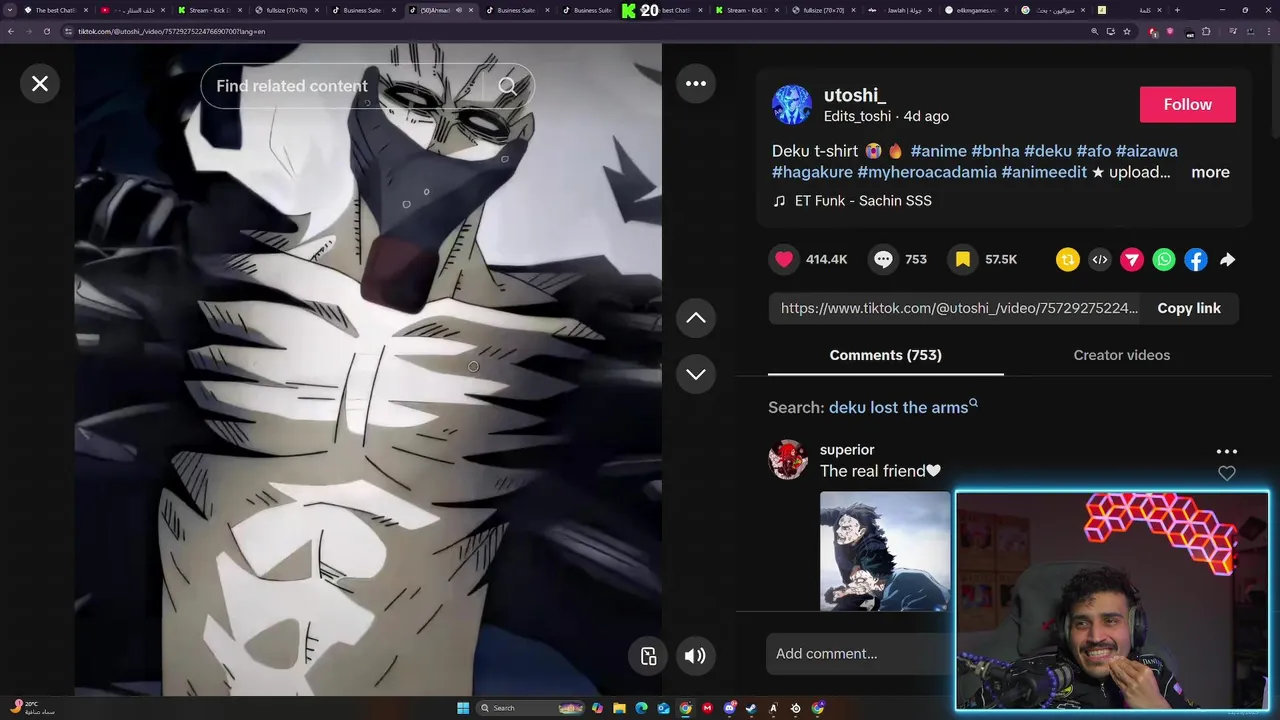Open the #bnha hashtag
1280x720 pixels.
click(995, 151)
